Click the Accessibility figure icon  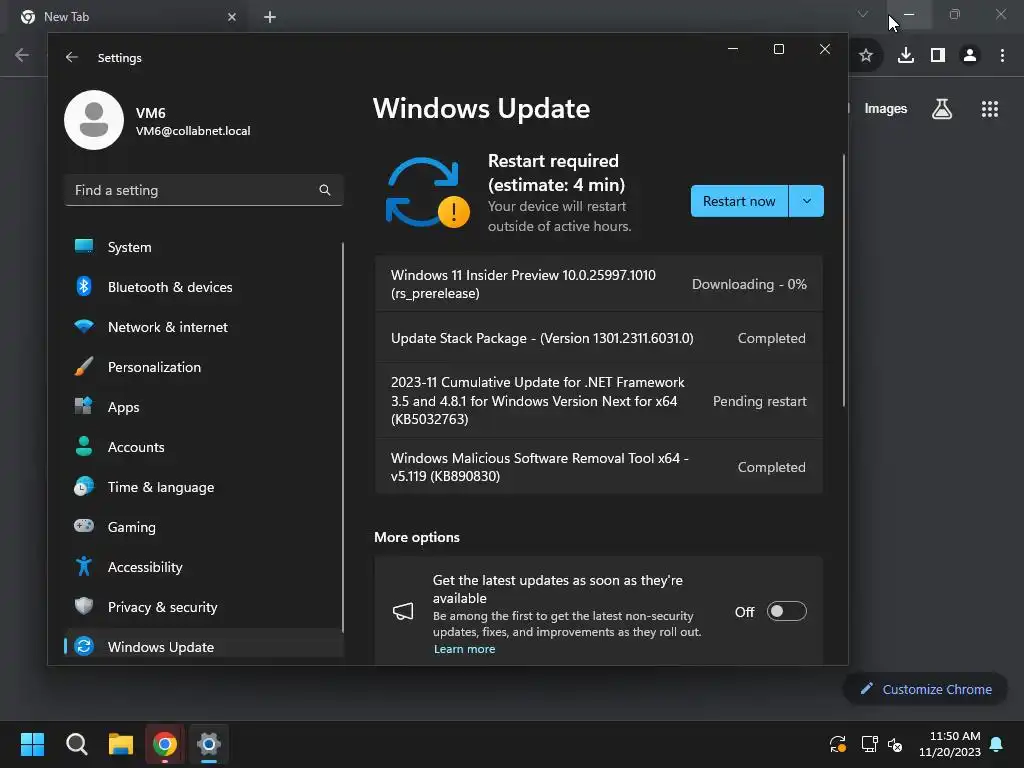pyautogui.click(x=84, y=566)
